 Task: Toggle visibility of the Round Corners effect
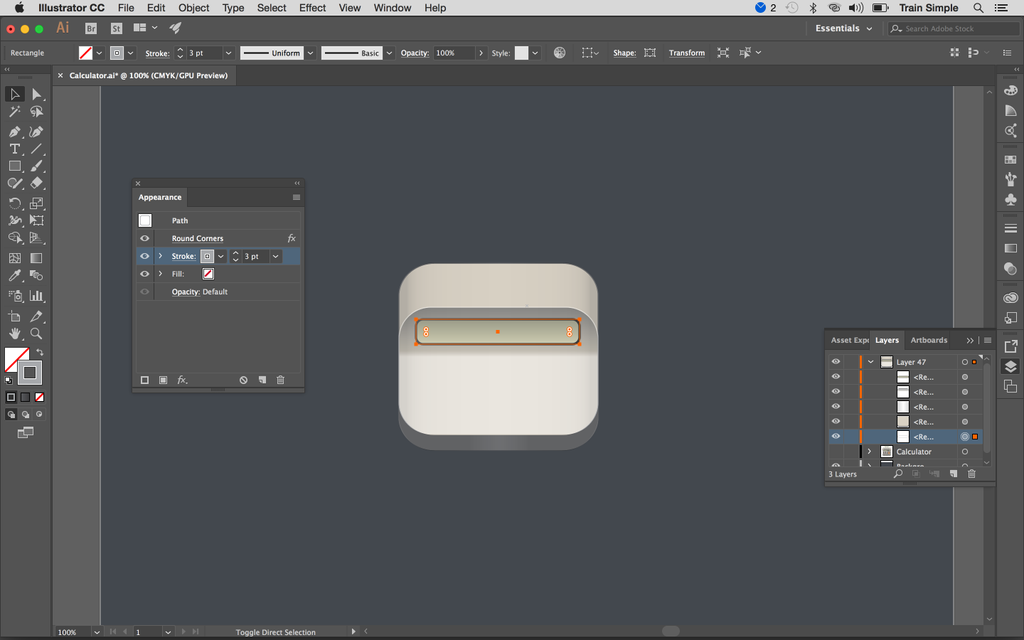pos(143,238)
